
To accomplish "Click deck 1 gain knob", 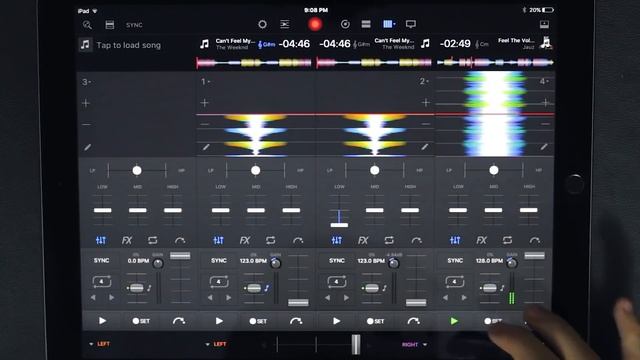I will pos(276,264).
